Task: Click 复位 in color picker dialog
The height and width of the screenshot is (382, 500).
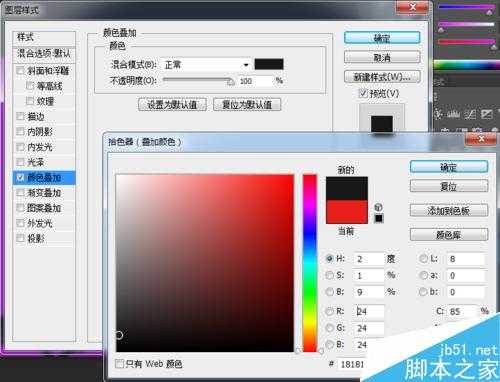Action: [449, 186]
